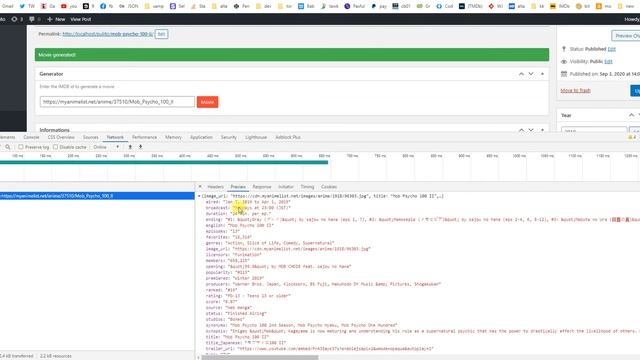Click the DevTools warnings count icon

pos(632,137)
